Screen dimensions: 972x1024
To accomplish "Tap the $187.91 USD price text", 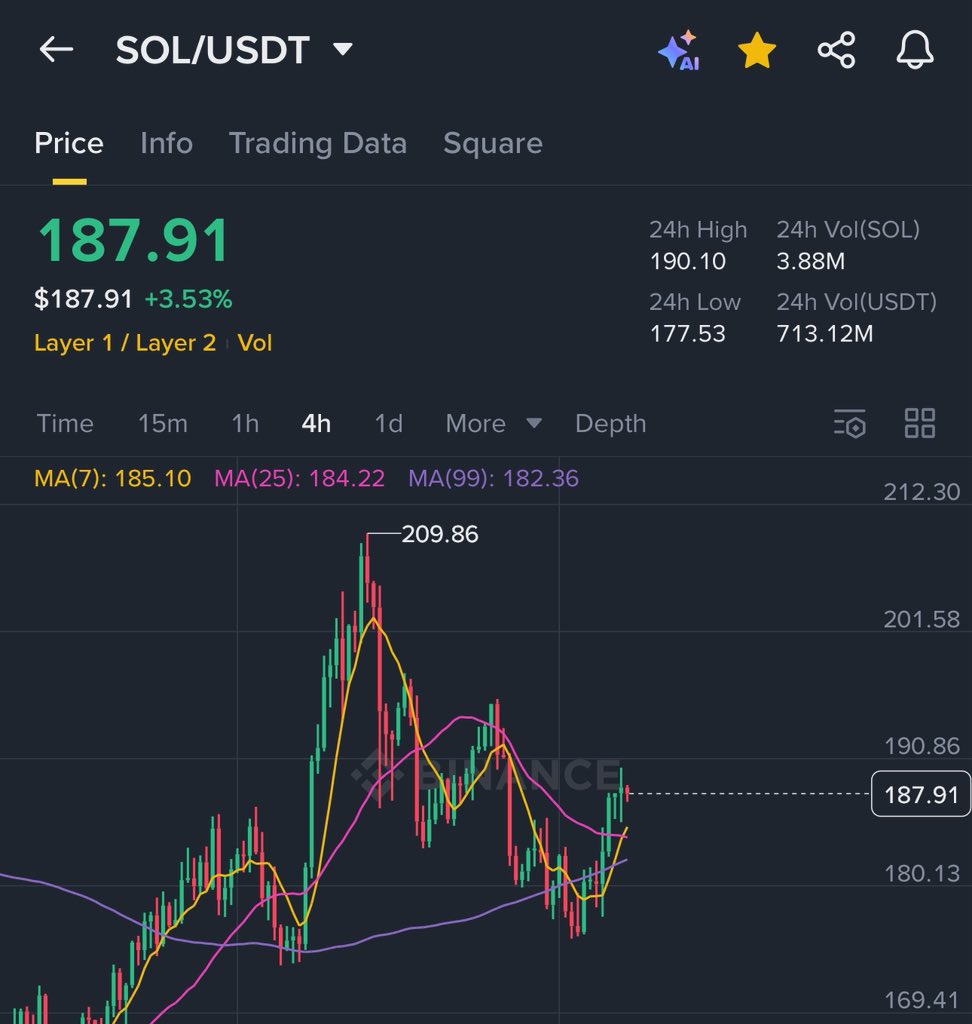I will pos(83,299).
